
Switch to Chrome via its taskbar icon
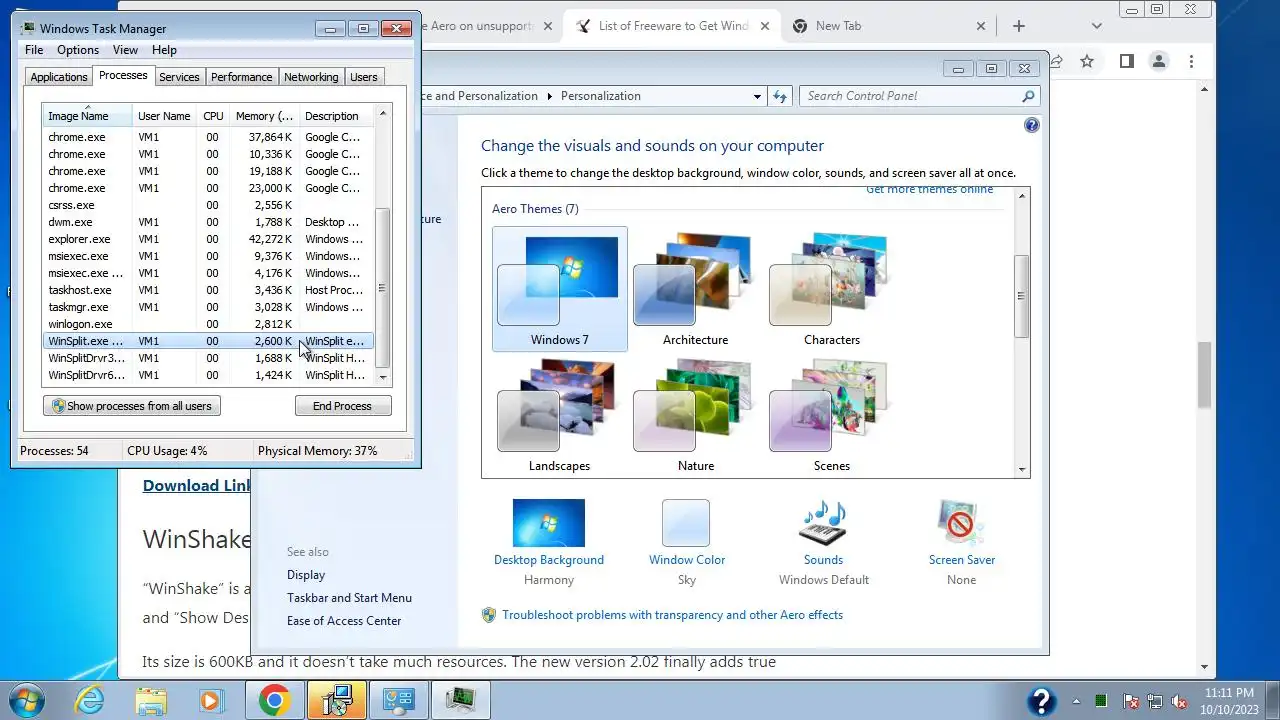pyautogui.click(x=275, y=700)
